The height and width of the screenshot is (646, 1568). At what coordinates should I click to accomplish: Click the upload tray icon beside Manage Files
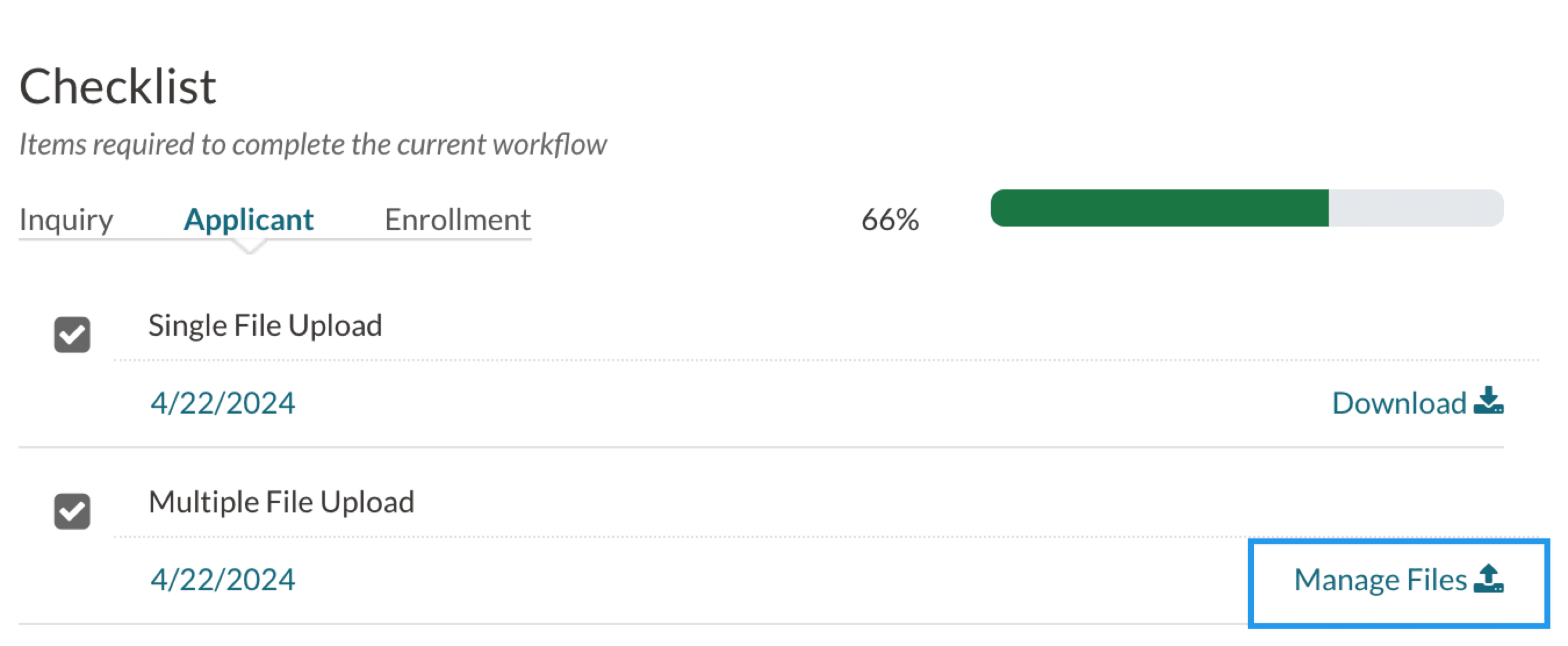pyautogui.click(x=1488, y=579)
